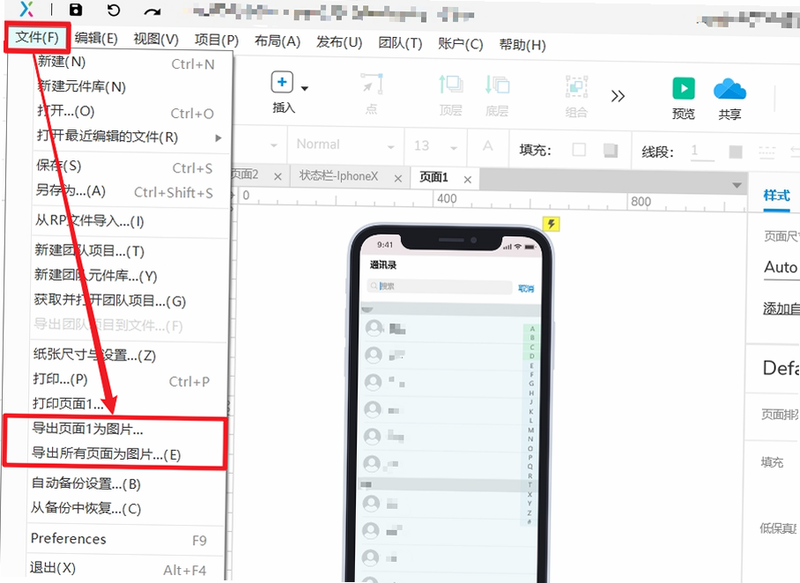800x583 pixels.
Task: Click the Group (组合) icon
Action: point(577,87)
